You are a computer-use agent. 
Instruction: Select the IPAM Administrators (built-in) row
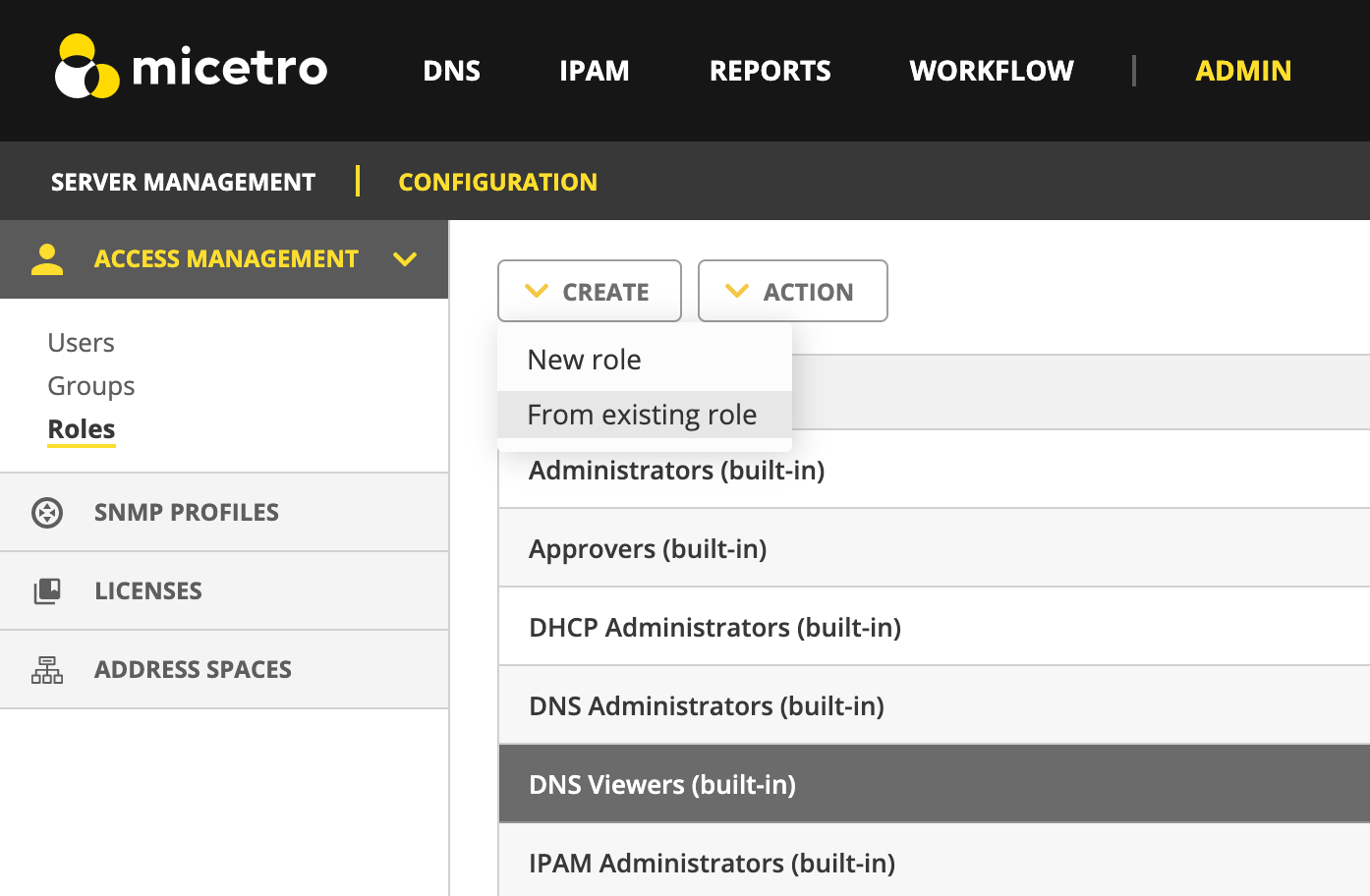point(712,863)
